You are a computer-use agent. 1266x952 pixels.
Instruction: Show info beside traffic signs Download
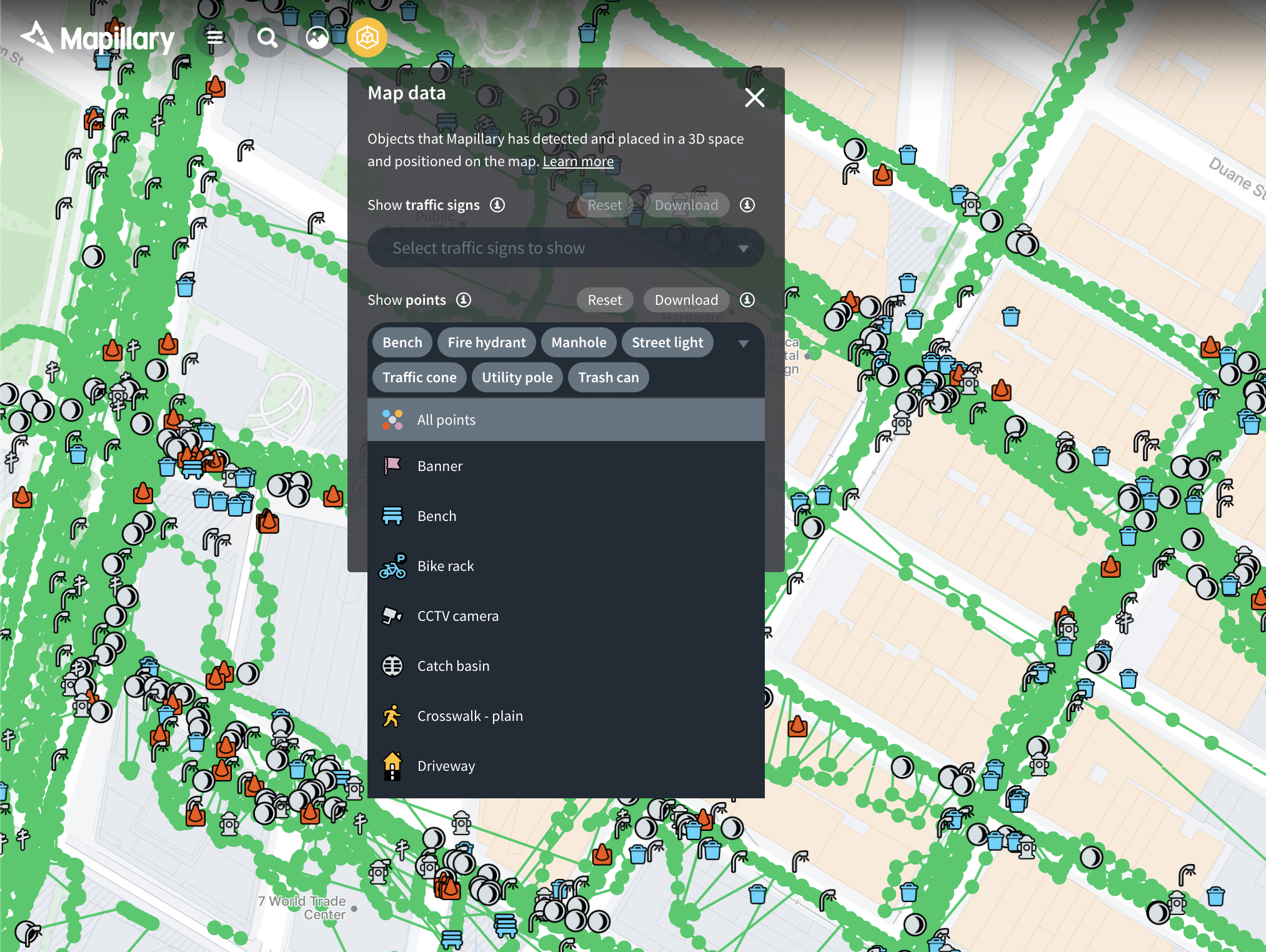747,205
